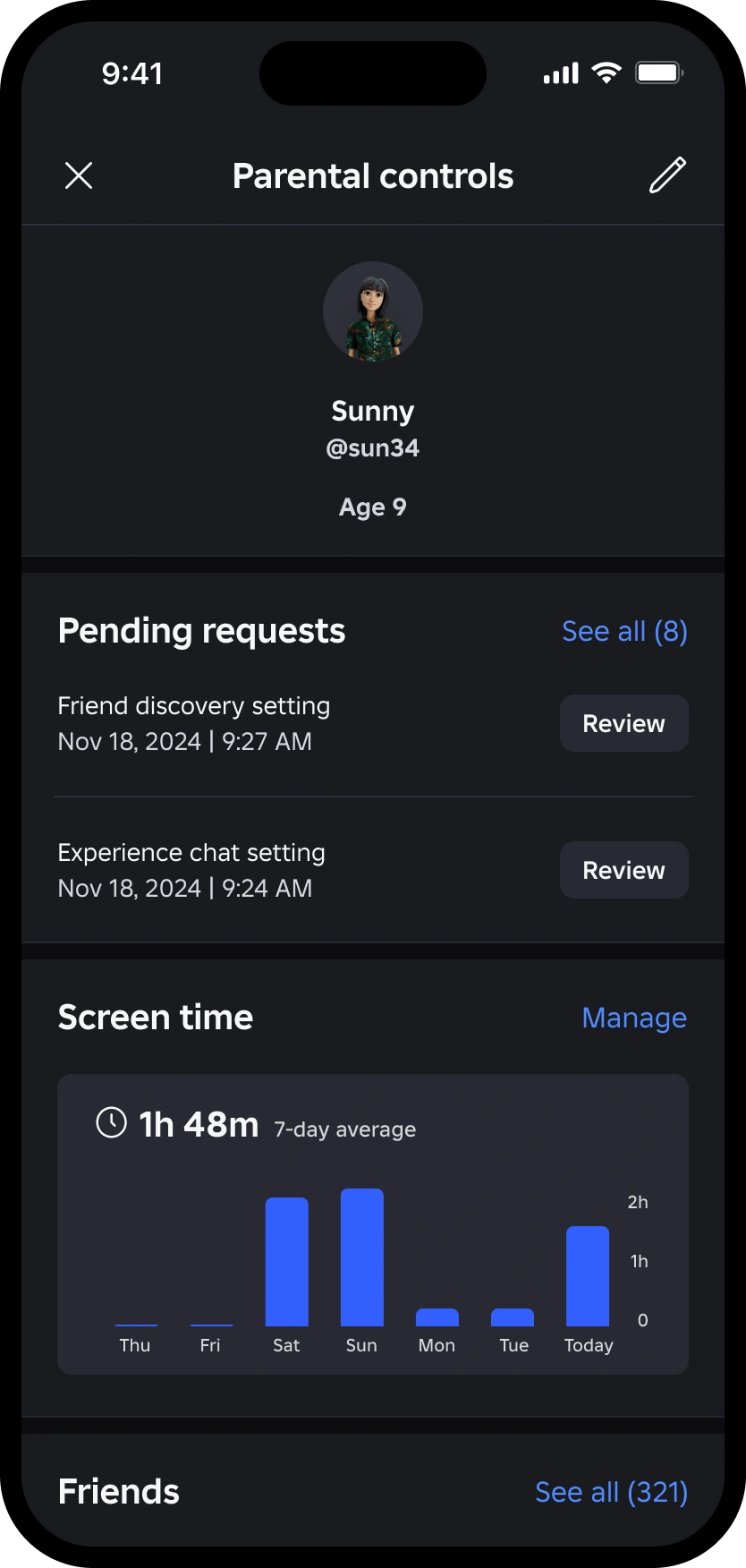Tap the clock icon beside 1h 48m
The height and width of the screenshot is (1568, 746).
point(111,1122)
